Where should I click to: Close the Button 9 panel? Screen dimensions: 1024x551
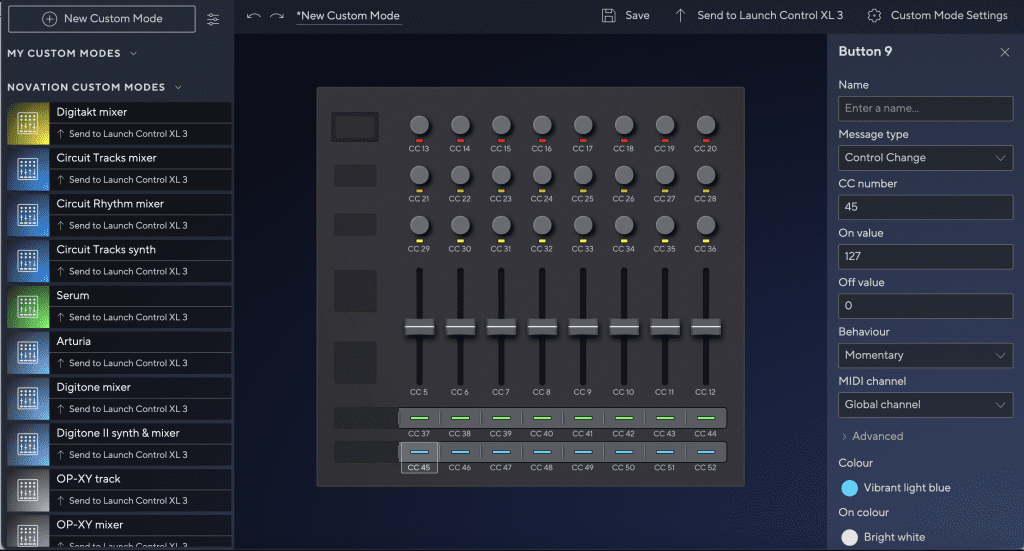point(1005,52)
